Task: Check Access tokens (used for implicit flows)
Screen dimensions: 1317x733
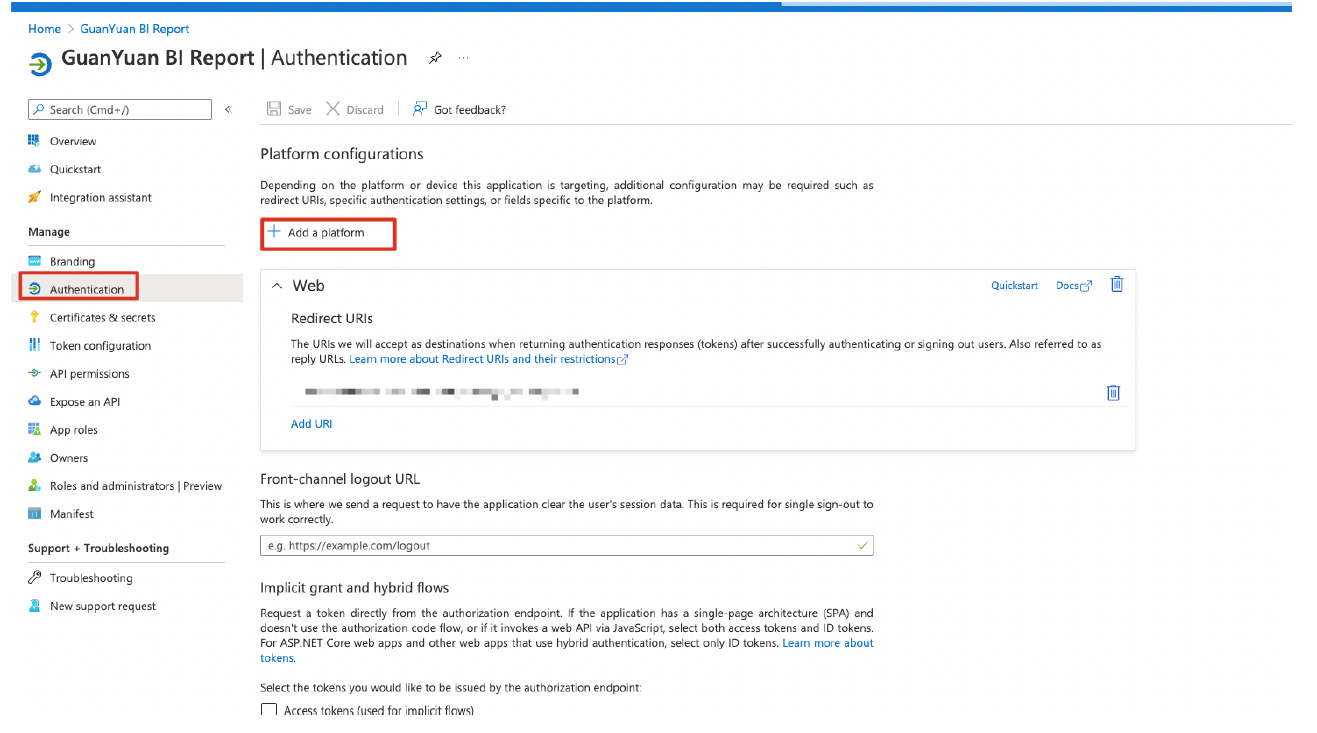Action: (268, 710)
